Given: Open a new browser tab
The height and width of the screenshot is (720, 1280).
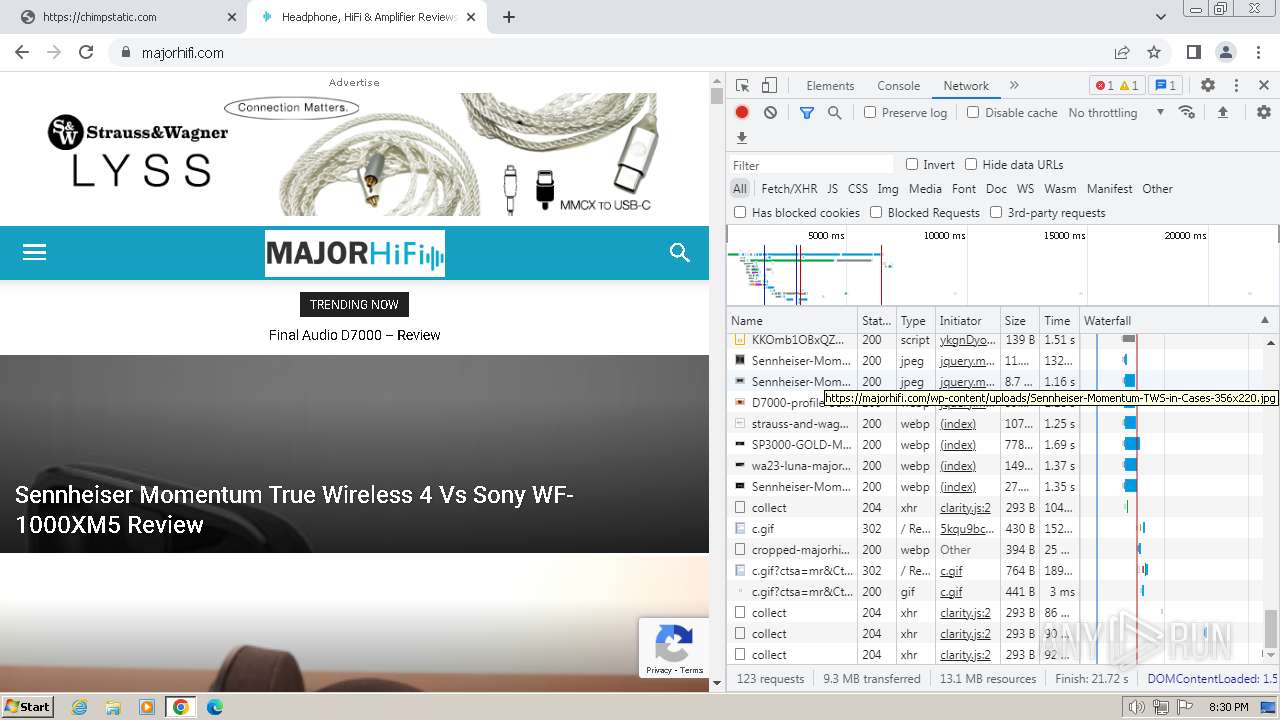Looking at the screenshot, I should click(x=509, y=17).
